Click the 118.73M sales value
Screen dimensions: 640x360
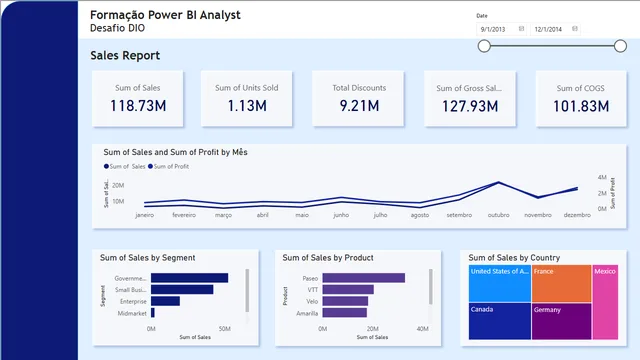[138, 106]
